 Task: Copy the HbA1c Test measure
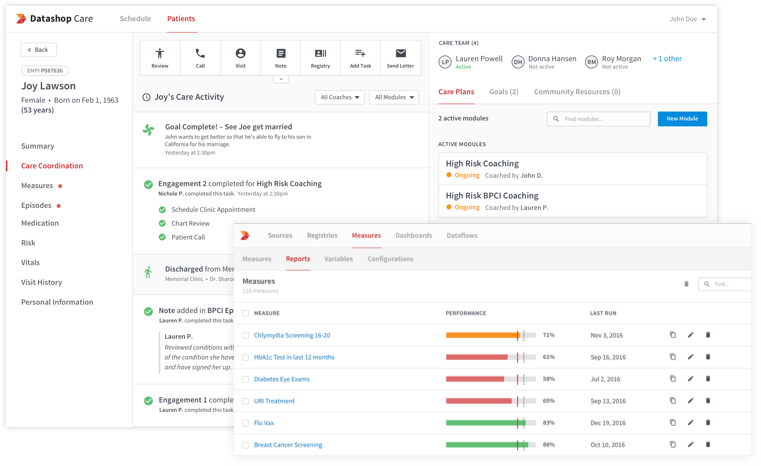coord(673,357)
